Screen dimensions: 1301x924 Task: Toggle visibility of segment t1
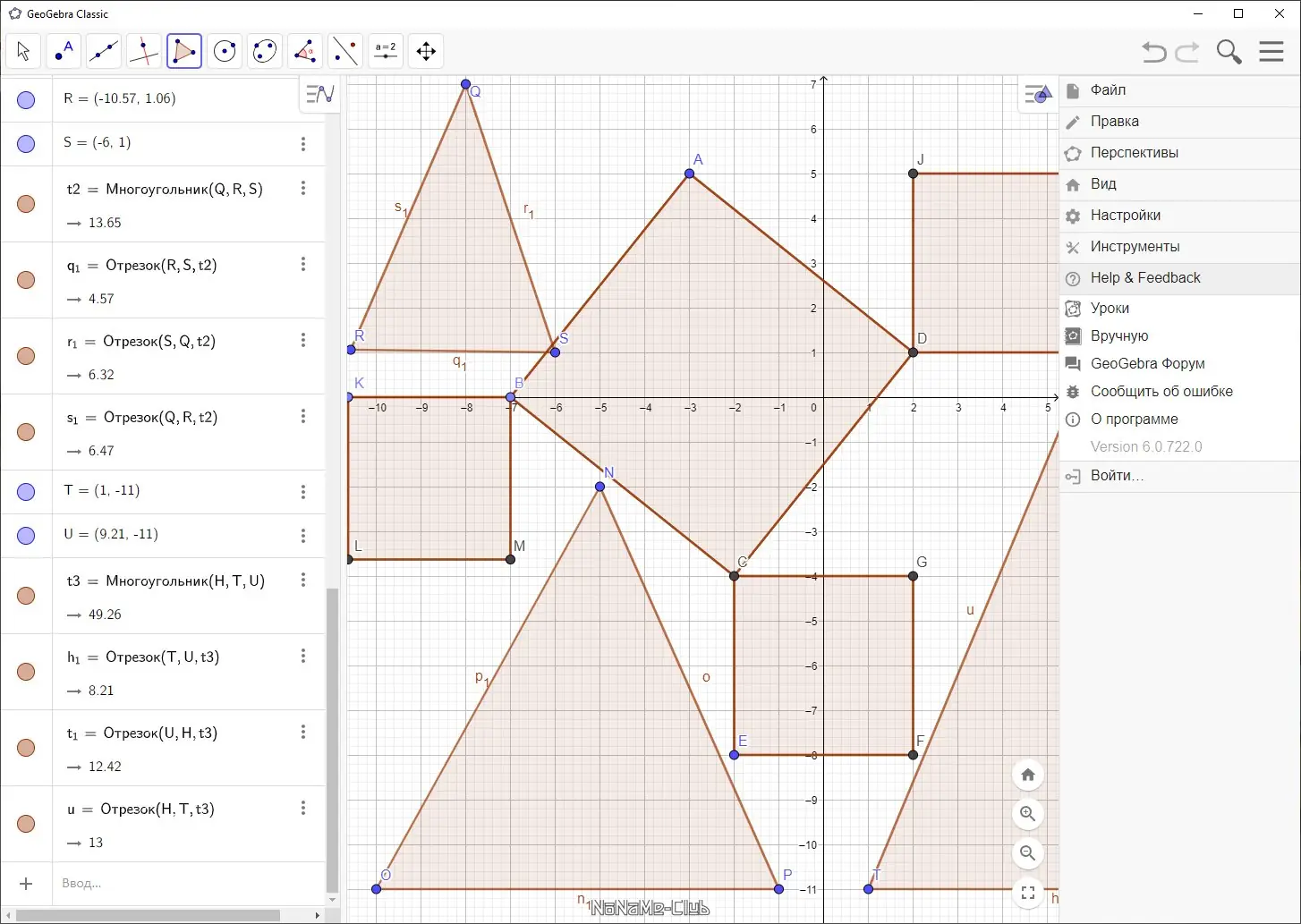point(26,748)
